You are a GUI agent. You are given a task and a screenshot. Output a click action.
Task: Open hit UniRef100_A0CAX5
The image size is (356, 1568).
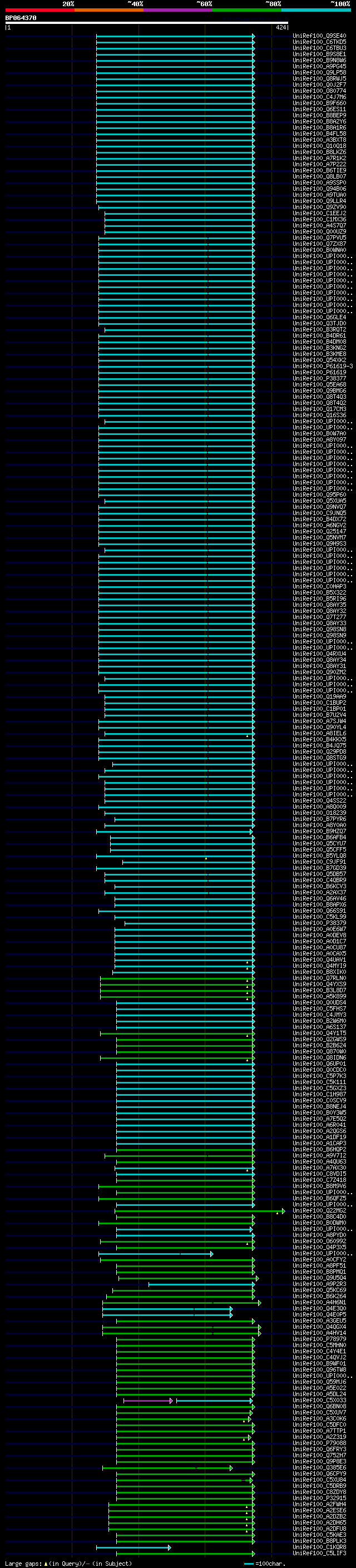pos(319,953)
